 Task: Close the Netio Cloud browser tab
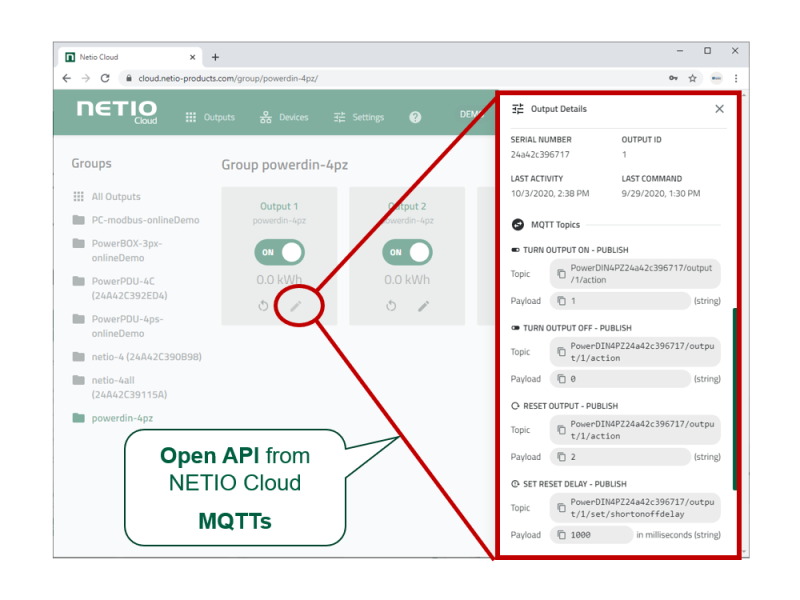[192, 57]
